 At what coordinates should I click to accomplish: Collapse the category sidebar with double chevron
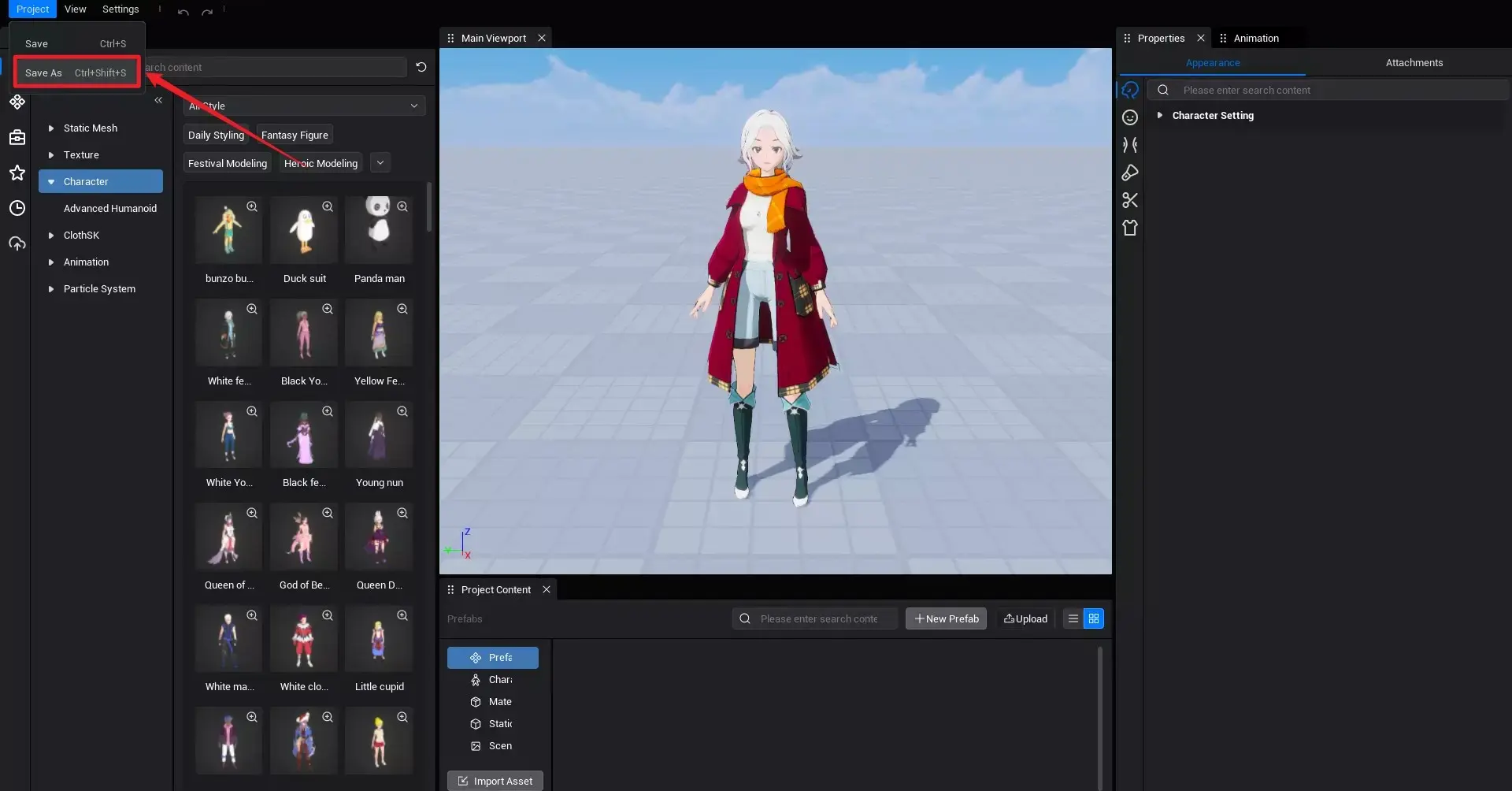pos(158,100)
